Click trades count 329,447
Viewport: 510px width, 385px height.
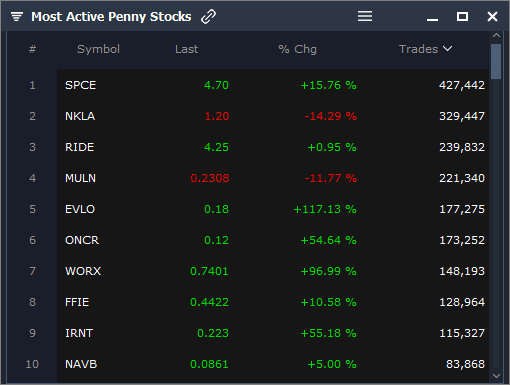coord(462,116)
